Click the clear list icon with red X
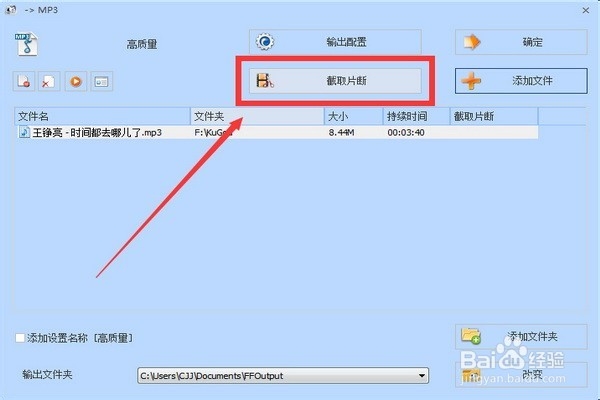This screenshot has width=600, height=400. (49, 81)
